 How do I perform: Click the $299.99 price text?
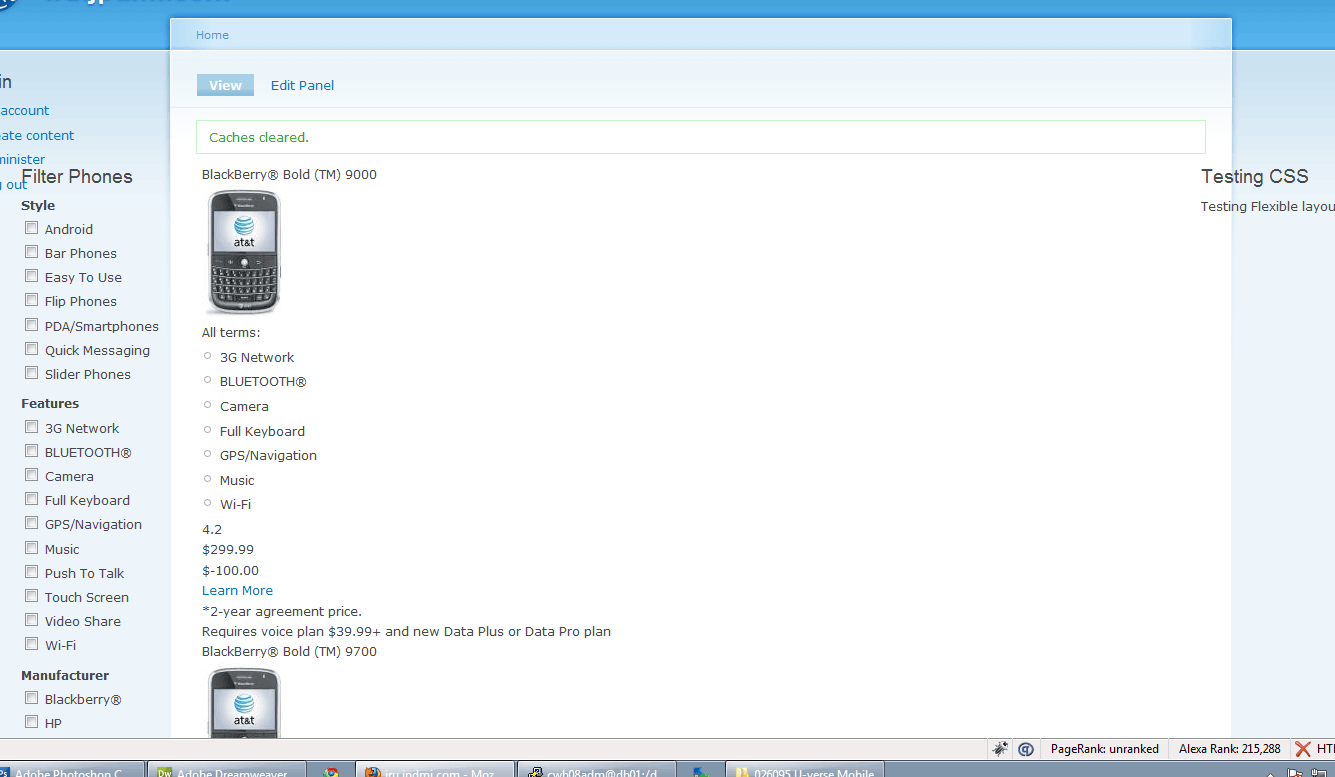click(228, 550)
